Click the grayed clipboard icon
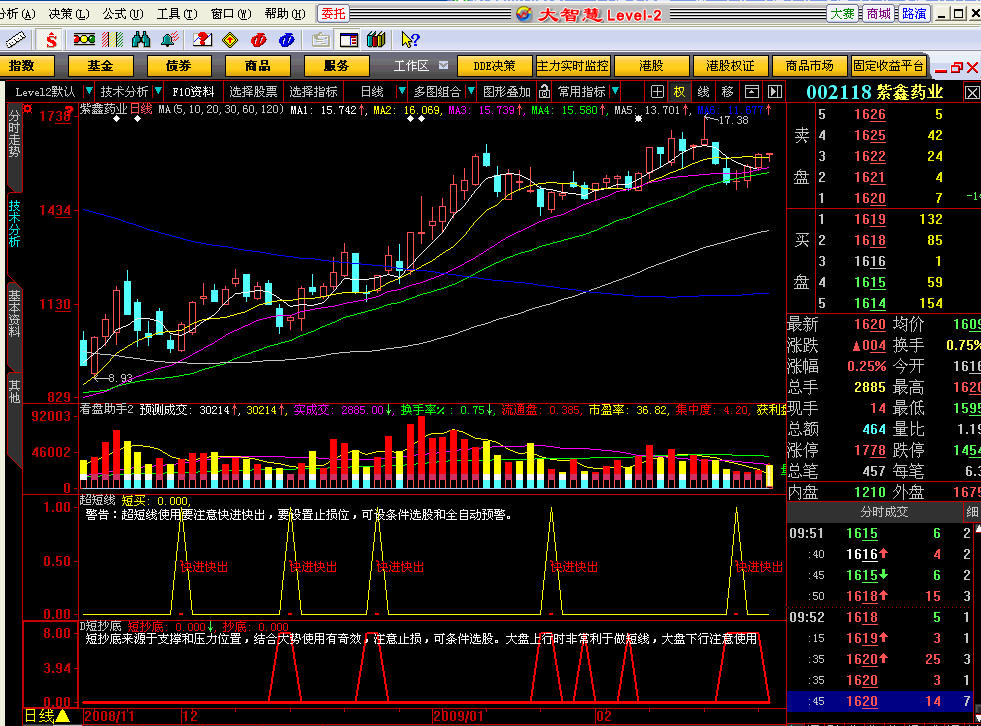The image size is (981, 726). point(320,40)
